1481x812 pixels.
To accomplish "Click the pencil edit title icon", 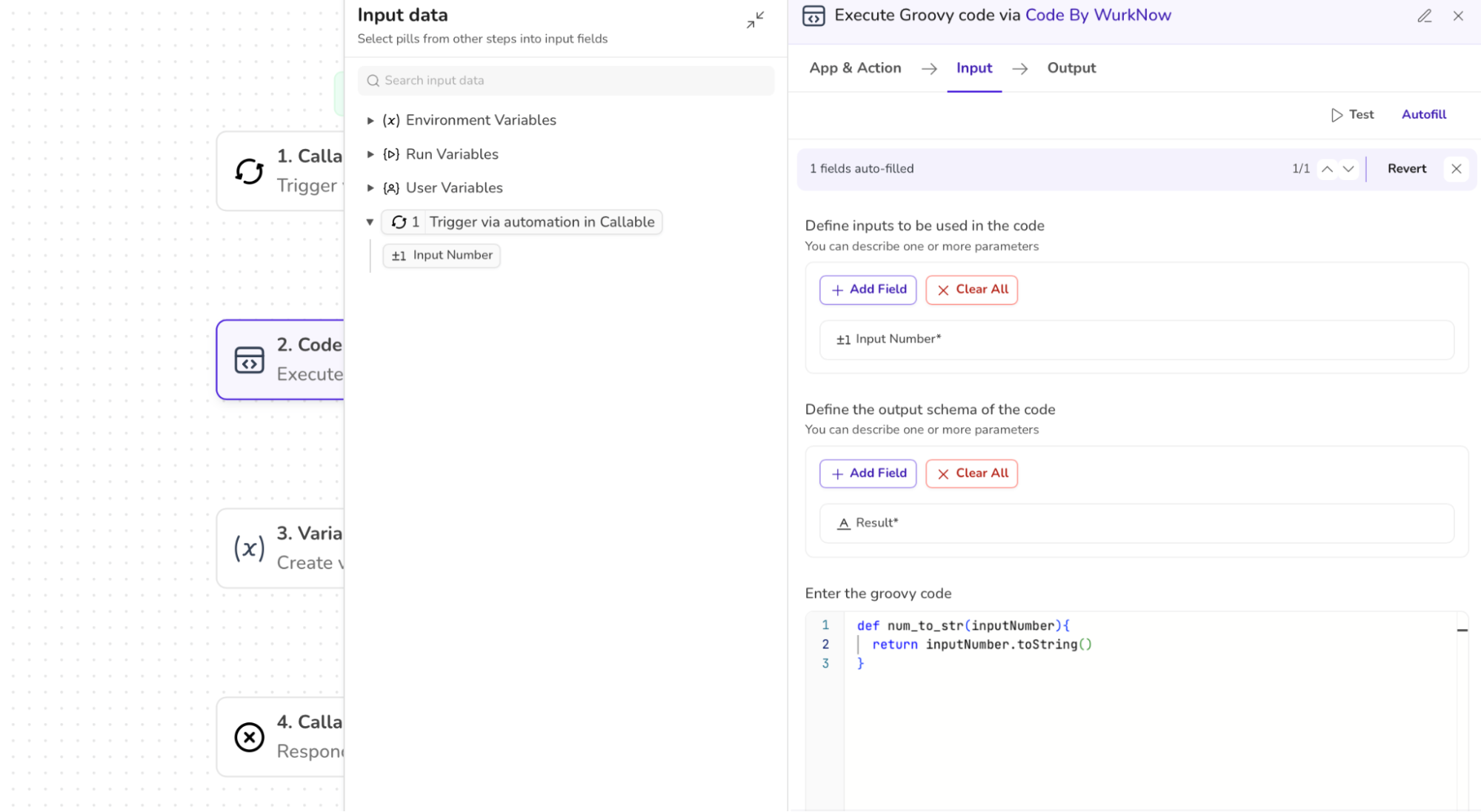I will point(1424,16).
